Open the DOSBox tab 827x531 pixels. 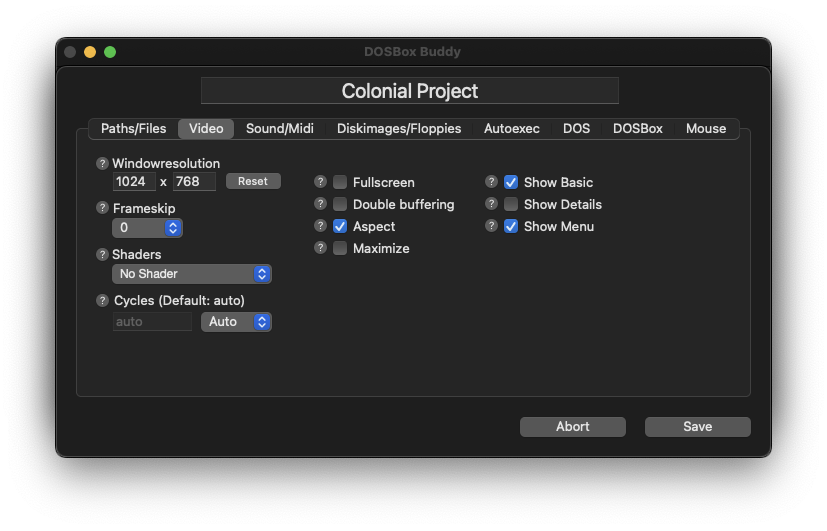pos(638,129)
